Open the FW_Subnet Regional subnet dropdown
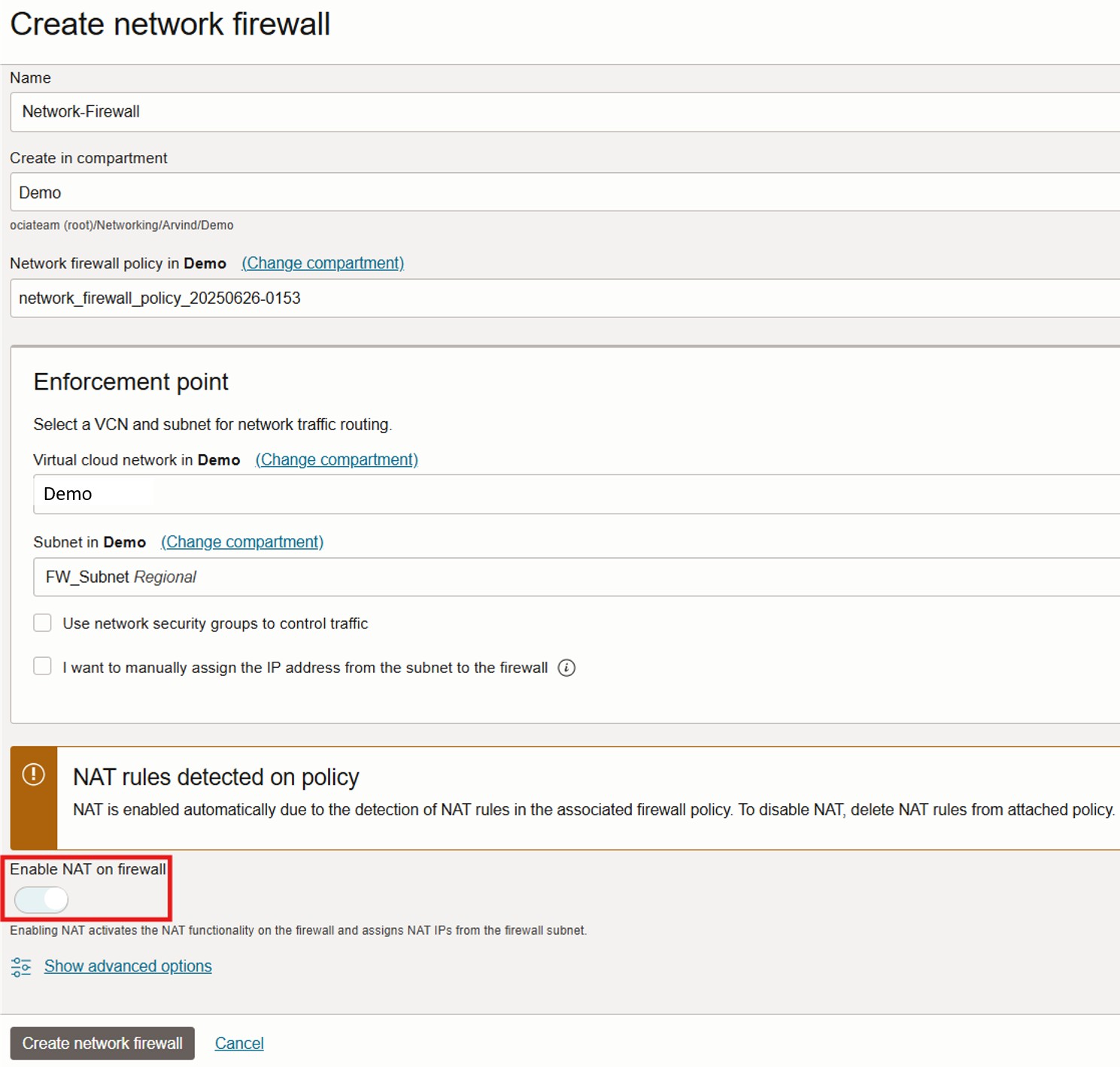This screenshot has height=1067, width=1120. coord(575,577)
